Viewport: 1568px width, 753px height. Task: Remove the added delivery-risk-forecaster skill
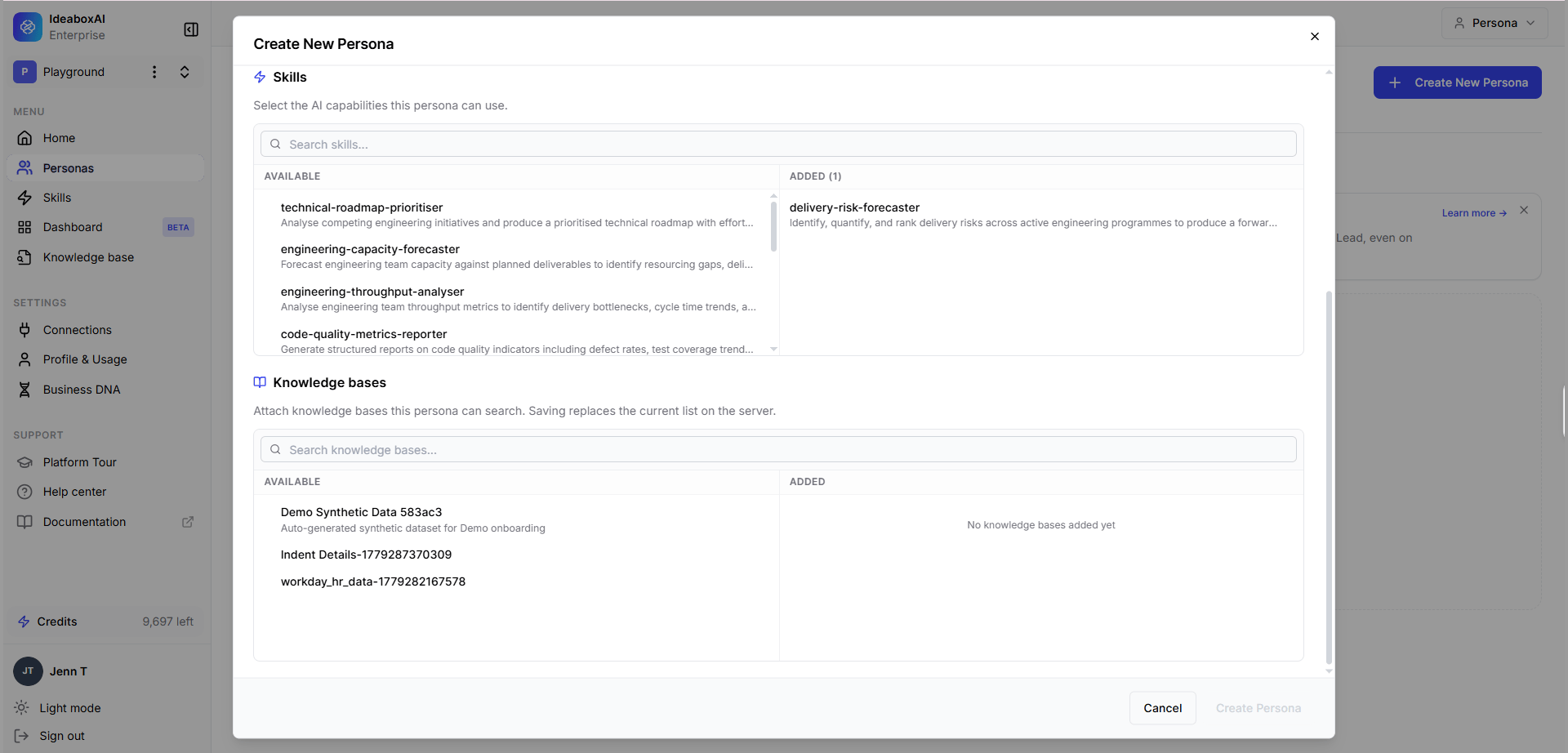click(1041, 215)
